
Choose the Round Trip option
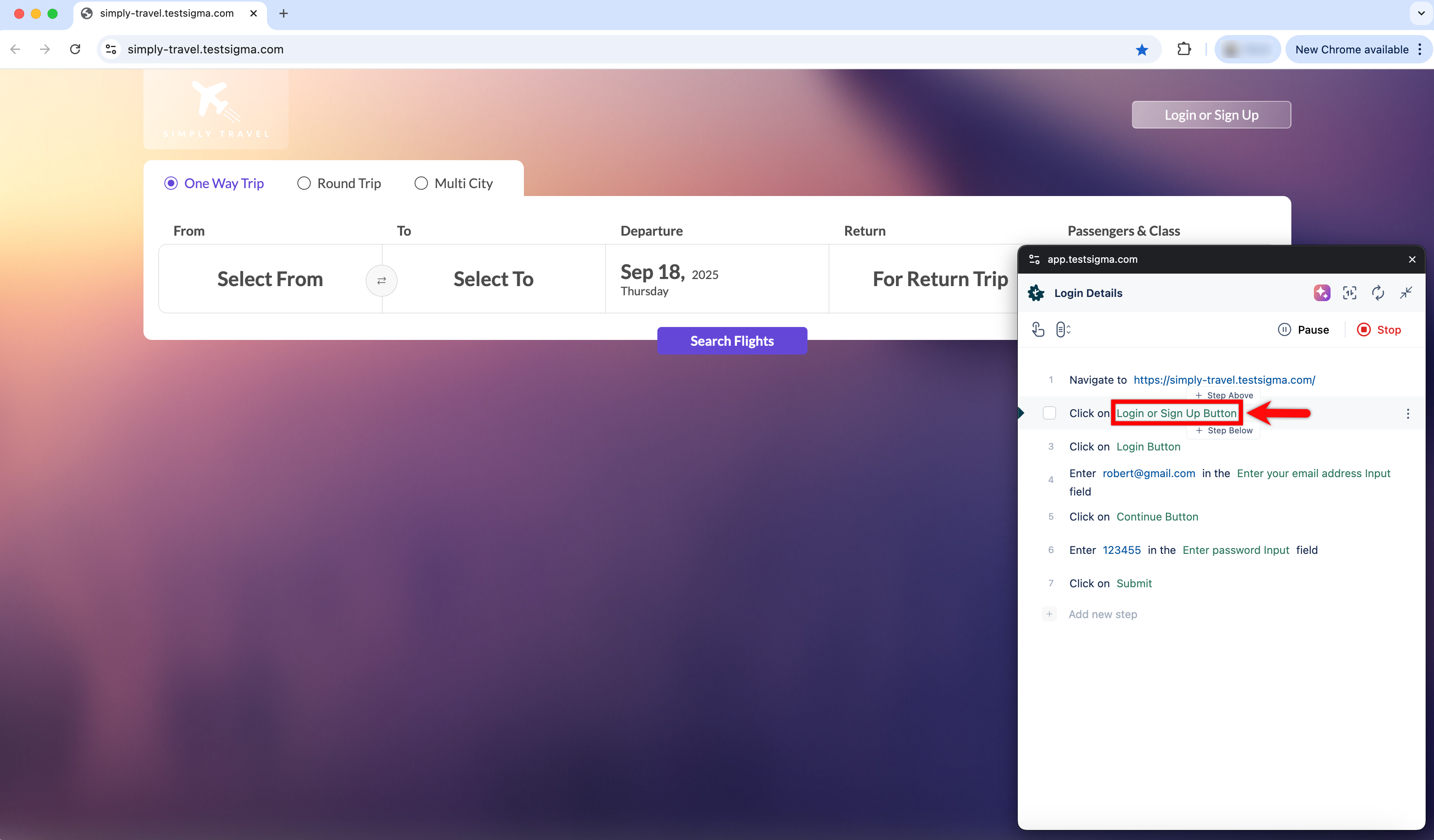tap(304, 183)
